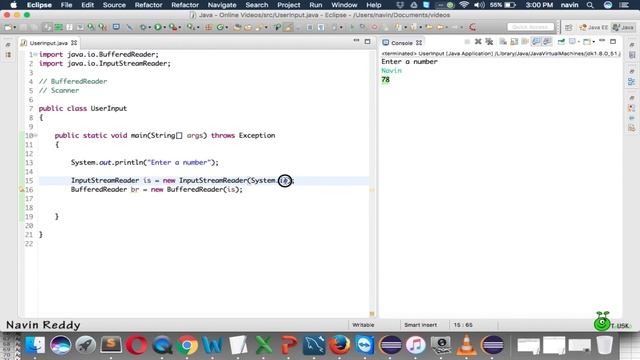Open TeamViewer from the Dock
This screenshot has height=360, width=640.
pos(364,345)
